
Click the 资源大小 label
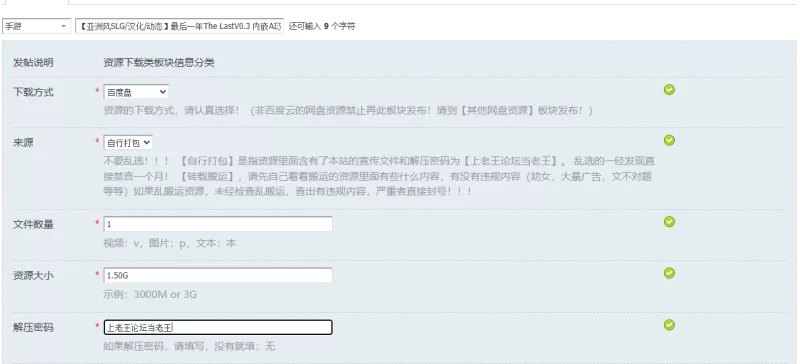point(33,276)
